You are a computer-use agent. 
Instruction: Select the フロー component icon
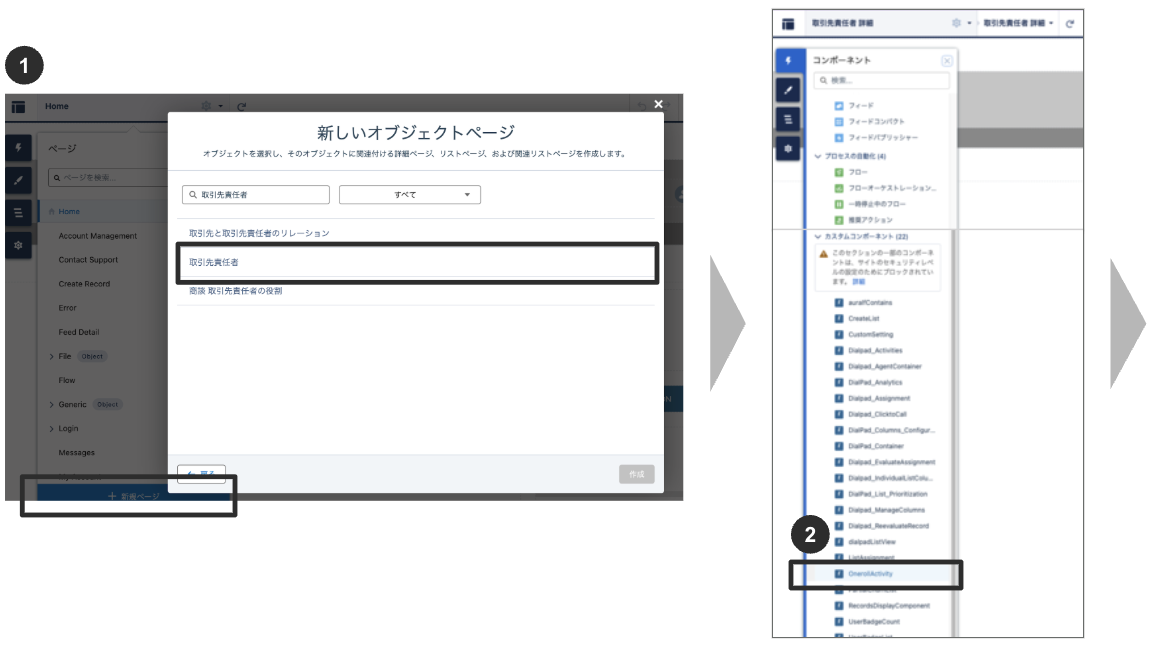[837, 170]
